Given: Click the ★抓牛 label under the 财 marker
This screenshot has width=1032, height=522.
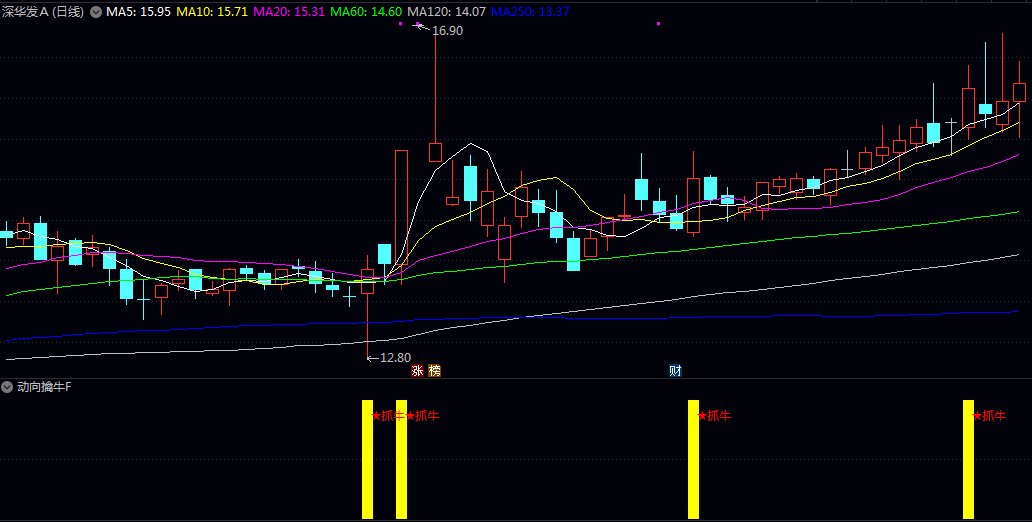Looking at the screenshot, I should (715, 416).
